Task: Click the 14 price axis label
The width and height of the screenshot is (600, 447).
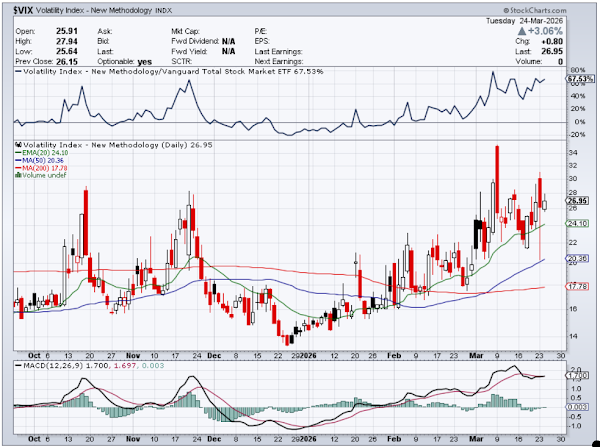Action: pyautogui.click(x=573, y=336)
